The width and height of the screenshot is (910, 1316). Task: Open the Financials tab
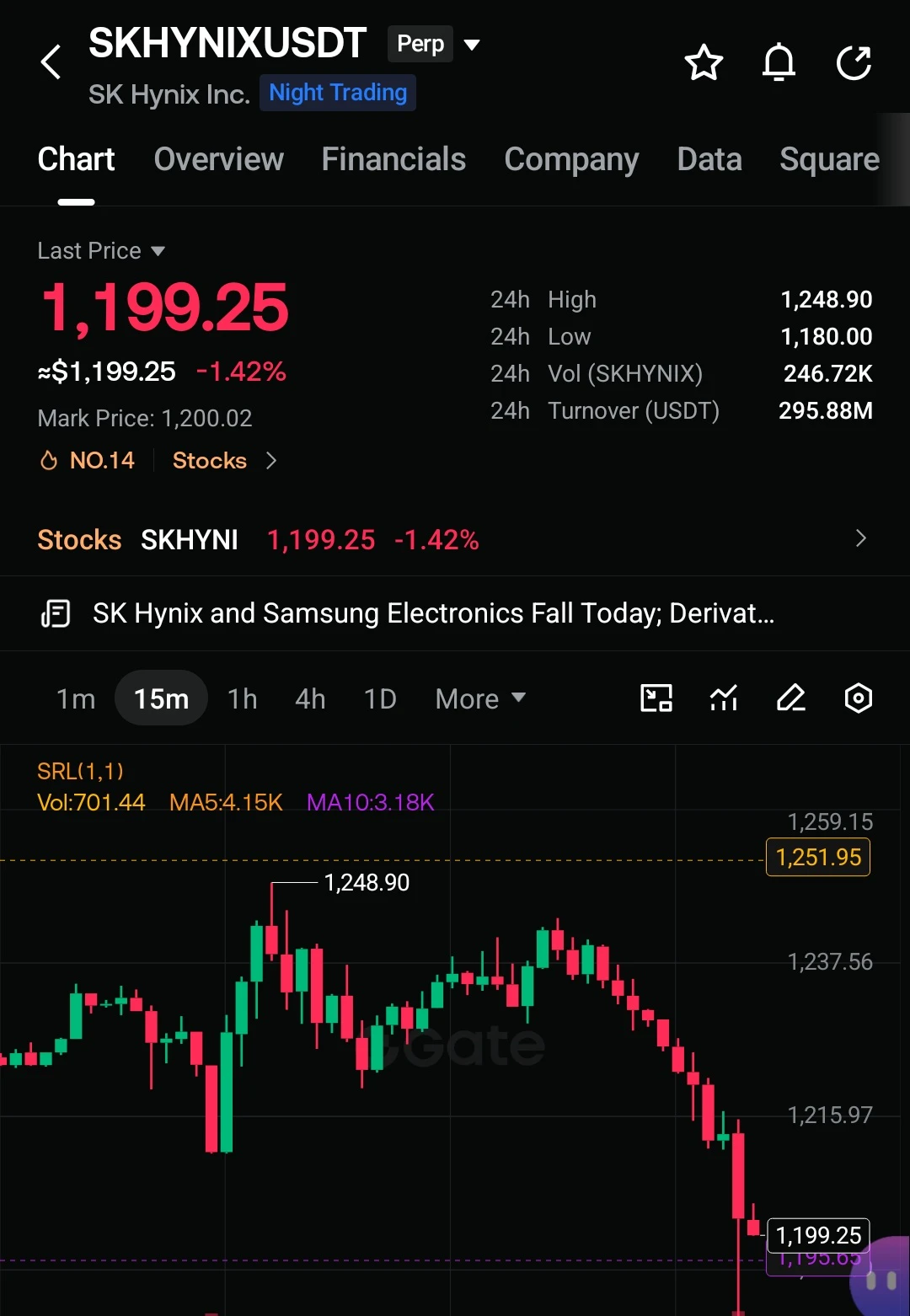393,159
